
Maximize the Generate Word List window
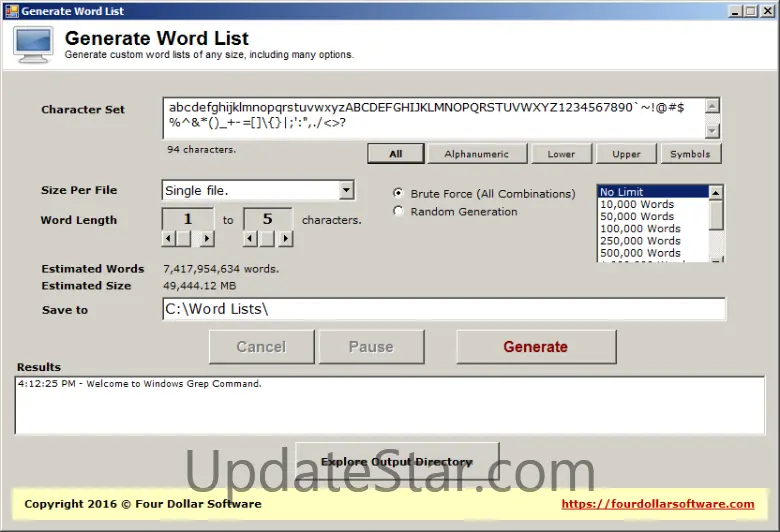(751, 11)
